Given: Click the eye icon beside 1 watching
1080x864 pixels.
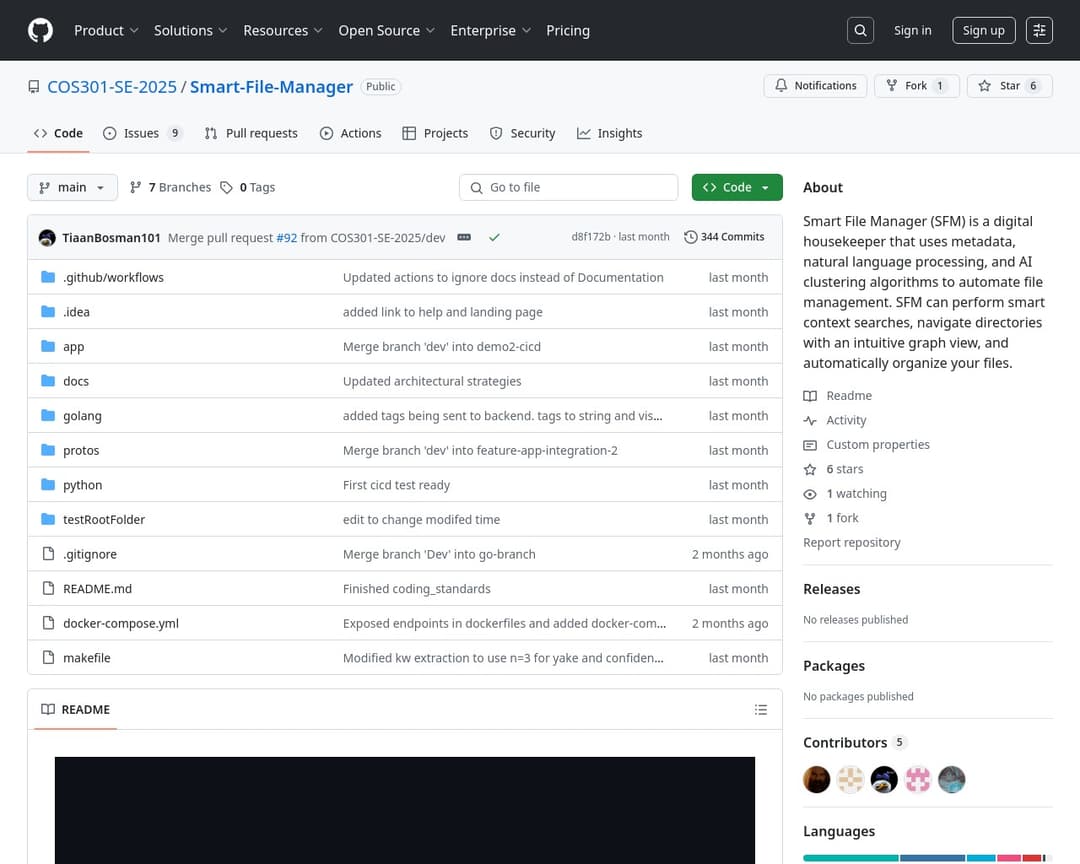Looking at the screenshot, I should 810,494.
